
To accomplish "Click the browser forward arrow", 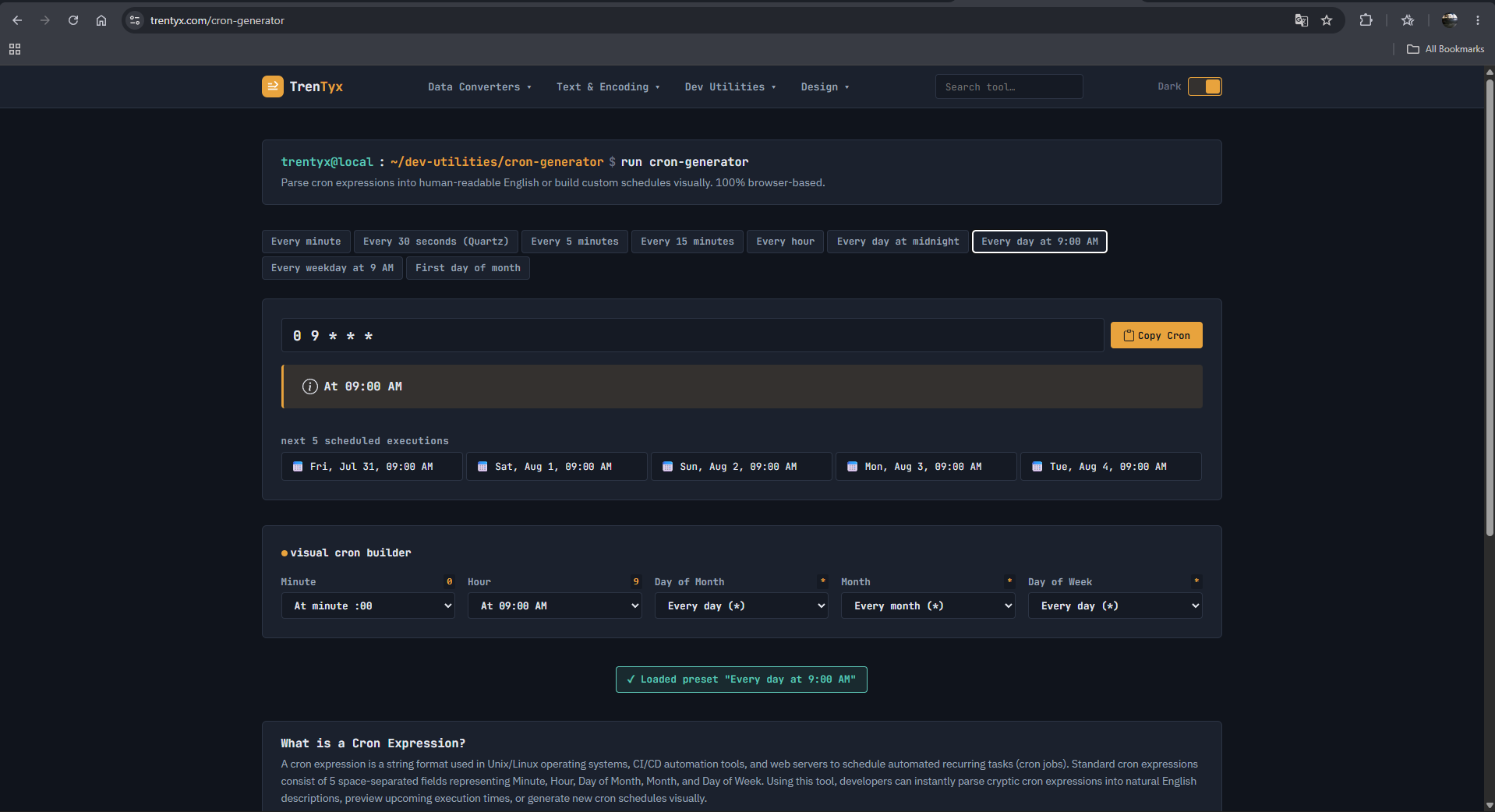I will (45, 20).
